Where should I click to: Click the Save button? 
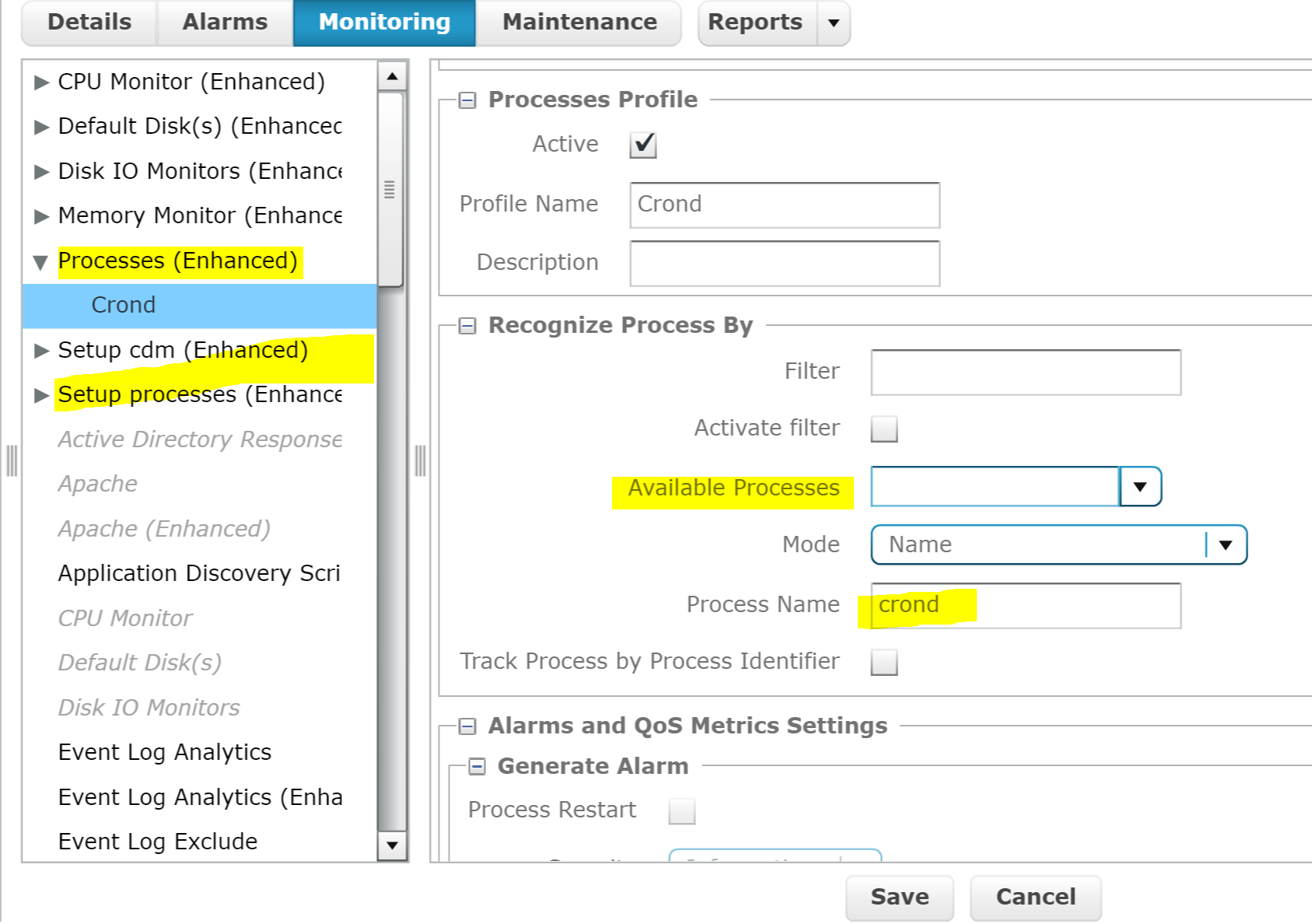pyautogui.click(x=899, y=896)
